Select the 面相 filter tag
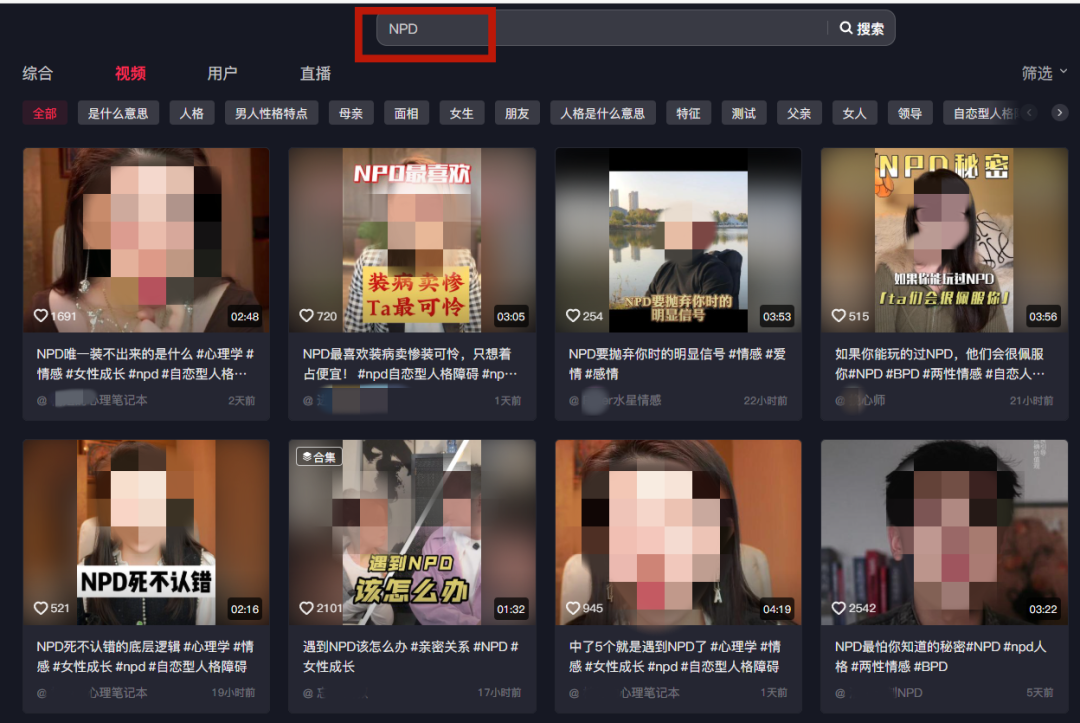The height and width of the screenshot is (723, 1080). pyautogui.click(x=406, y=113)
